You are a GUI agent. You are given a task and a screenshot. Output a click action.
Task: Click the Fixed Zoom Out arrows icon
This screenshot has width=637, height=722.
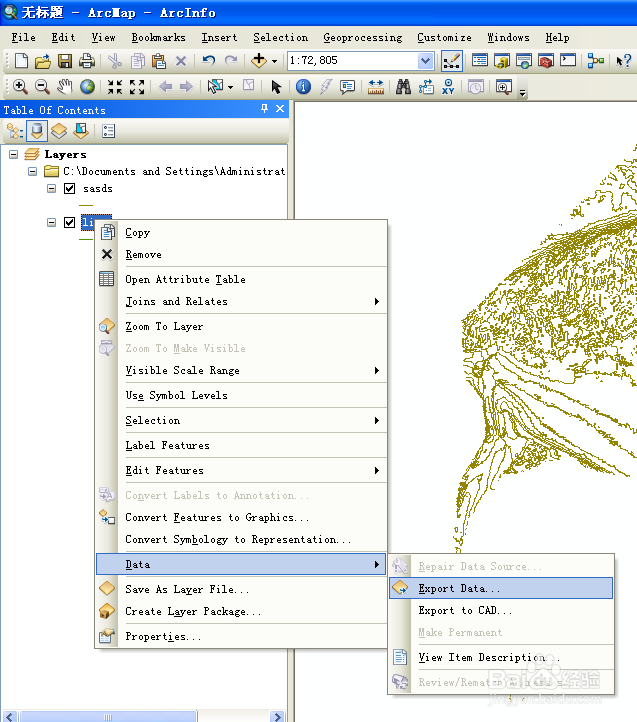pos(137,87)
